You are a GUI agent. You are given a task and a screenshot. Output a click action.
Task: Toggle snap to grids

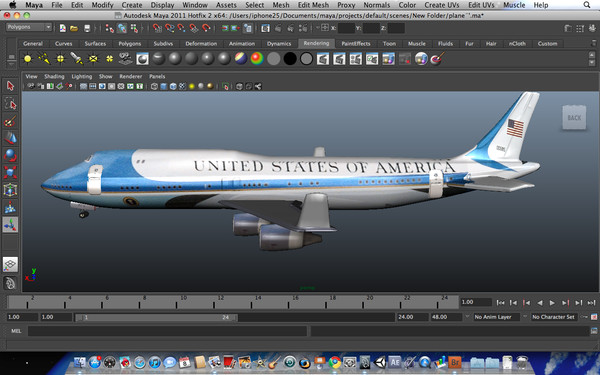(157, 28)
